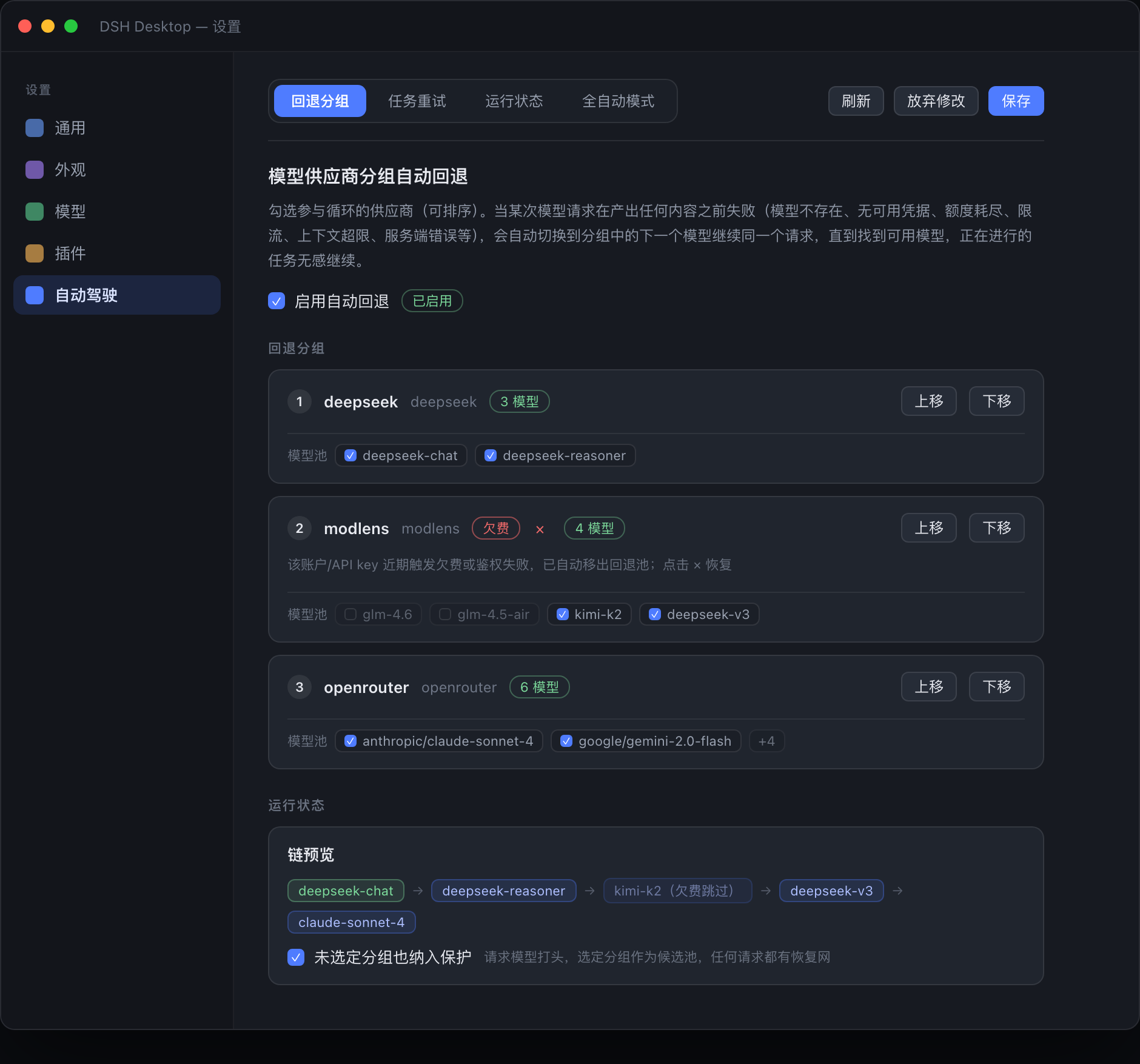Click the deepseek-reasoner chip in 链预览
Screen dimensions: 1140x1064
tap(503, 891)
